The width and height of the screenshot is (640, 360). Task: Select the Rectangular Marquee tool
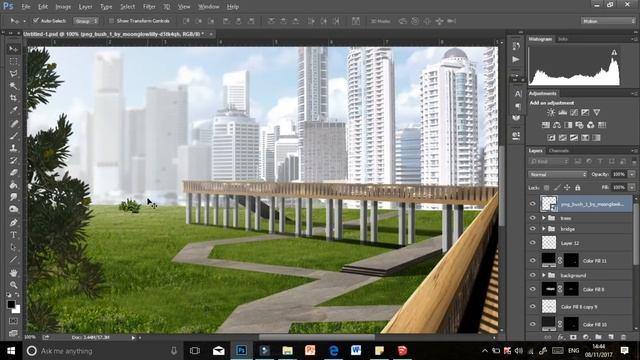pos(13,62)
